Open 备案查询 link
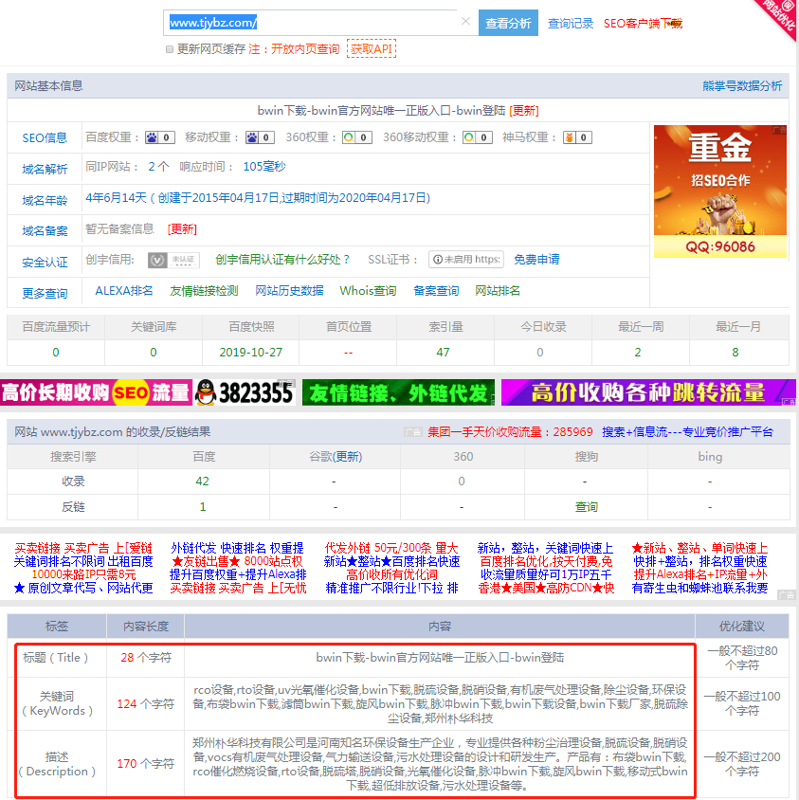 click(x=436, y=291)
